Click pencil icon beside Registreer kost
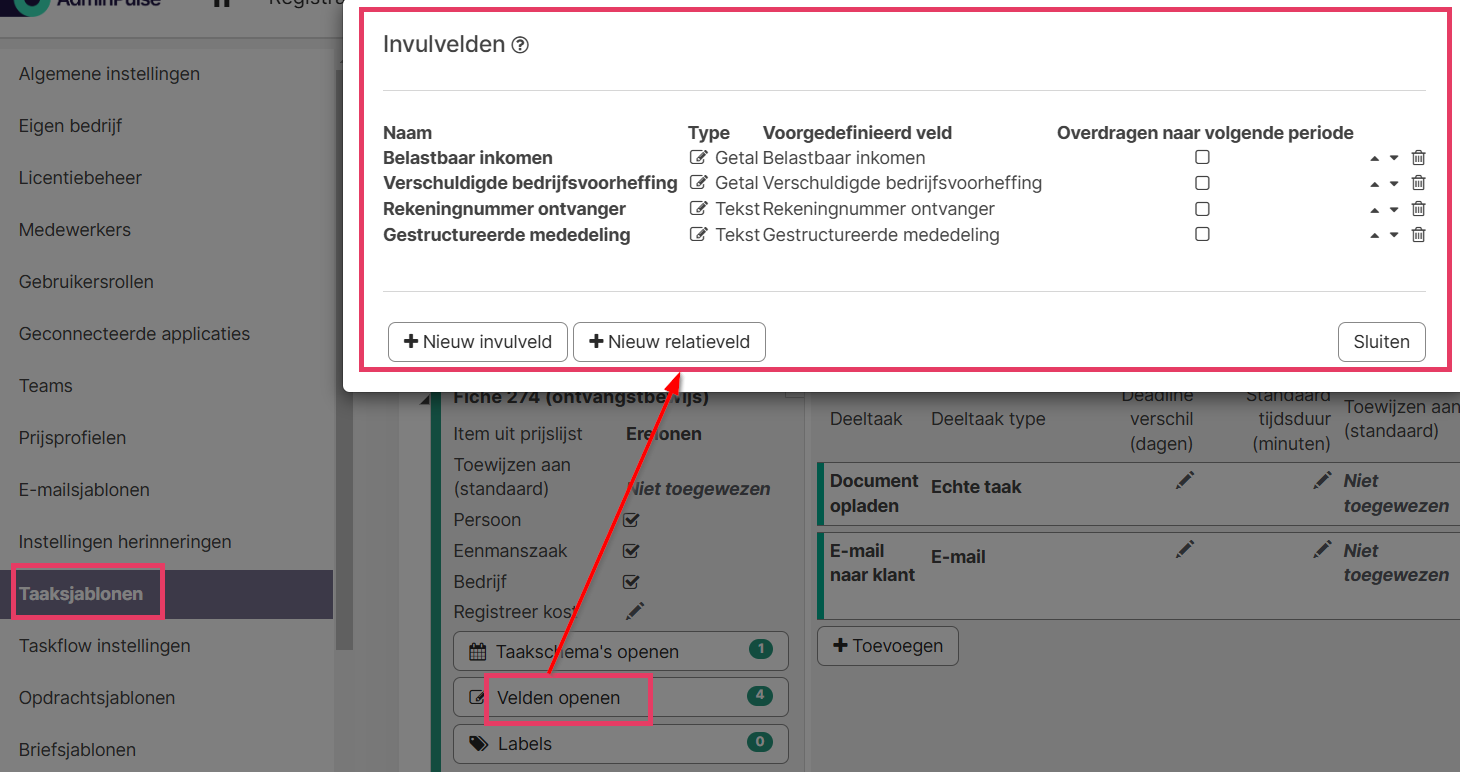Viewport: 1460px width, 772px height. point(635,611)
